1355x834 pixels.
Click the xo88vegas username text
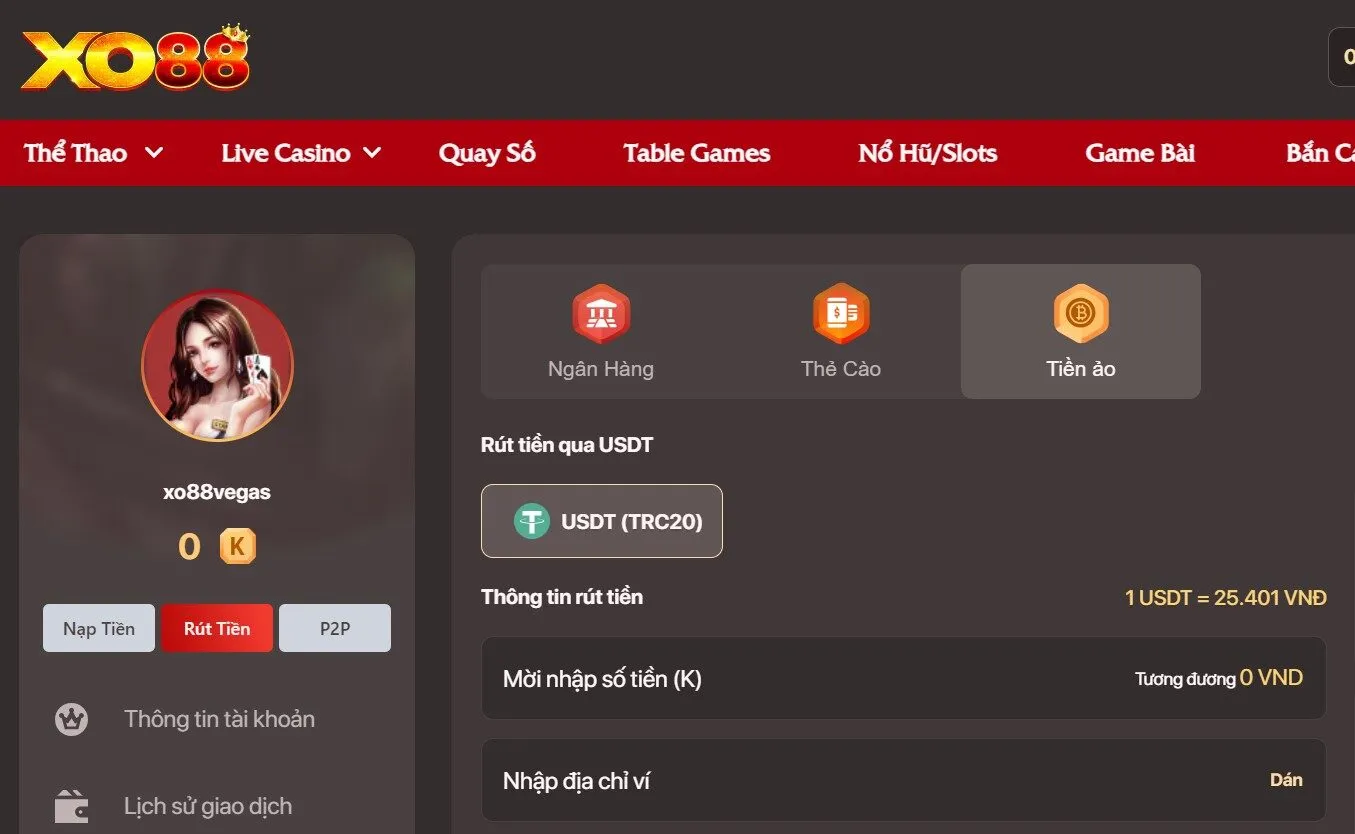coord(217,492)
